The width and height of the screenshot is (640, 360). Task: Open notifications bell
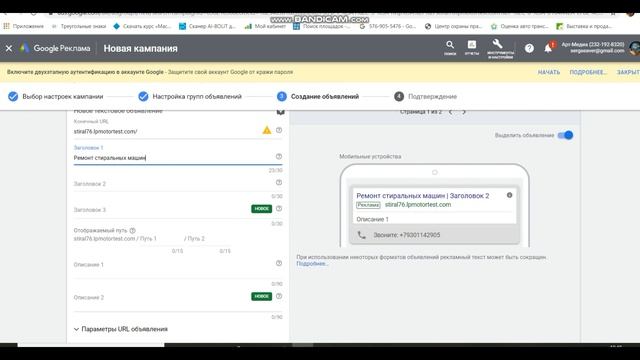click(548, 48)
